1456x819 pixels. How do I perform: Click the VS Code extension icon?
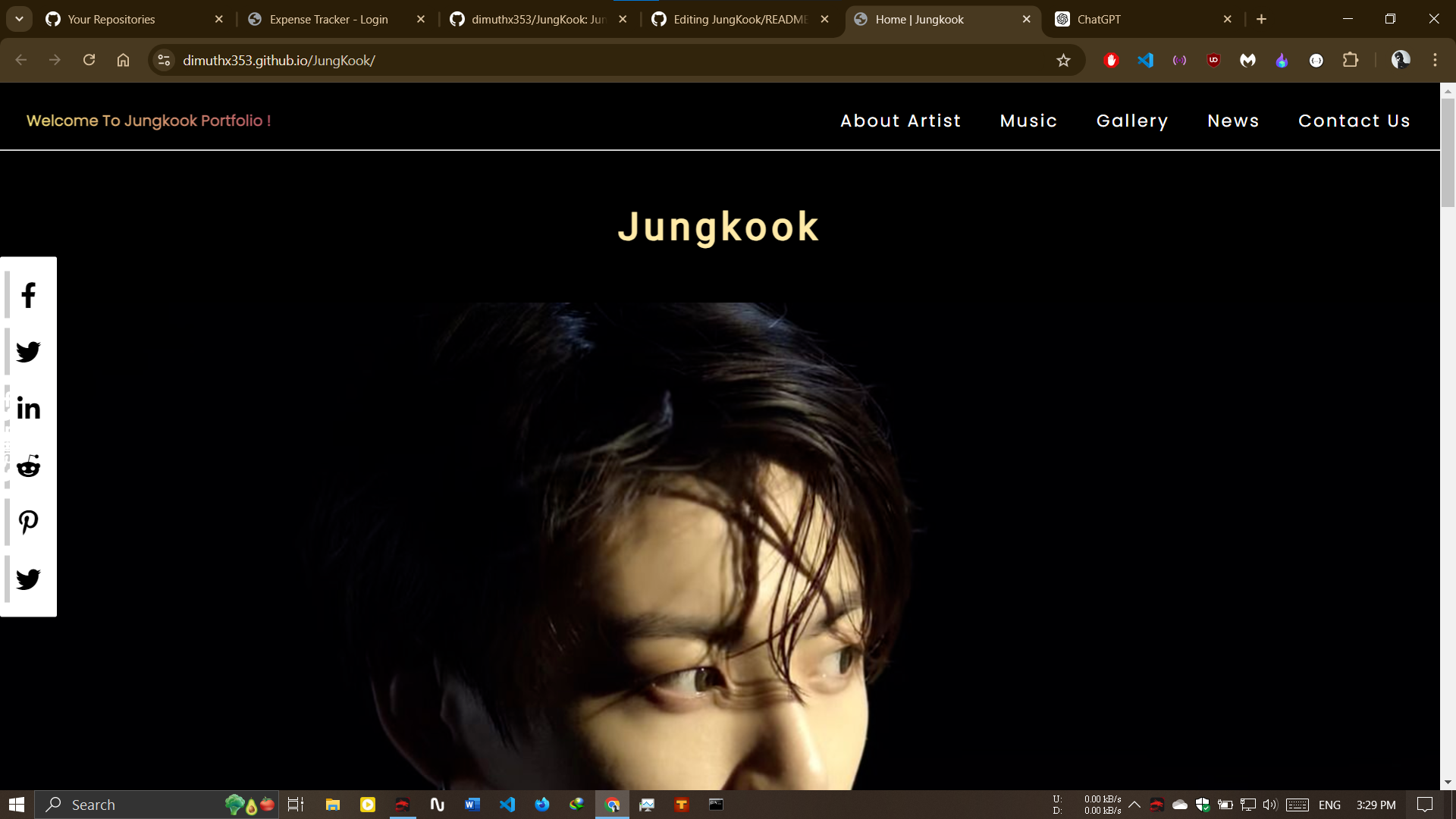tap(1145, 60)
